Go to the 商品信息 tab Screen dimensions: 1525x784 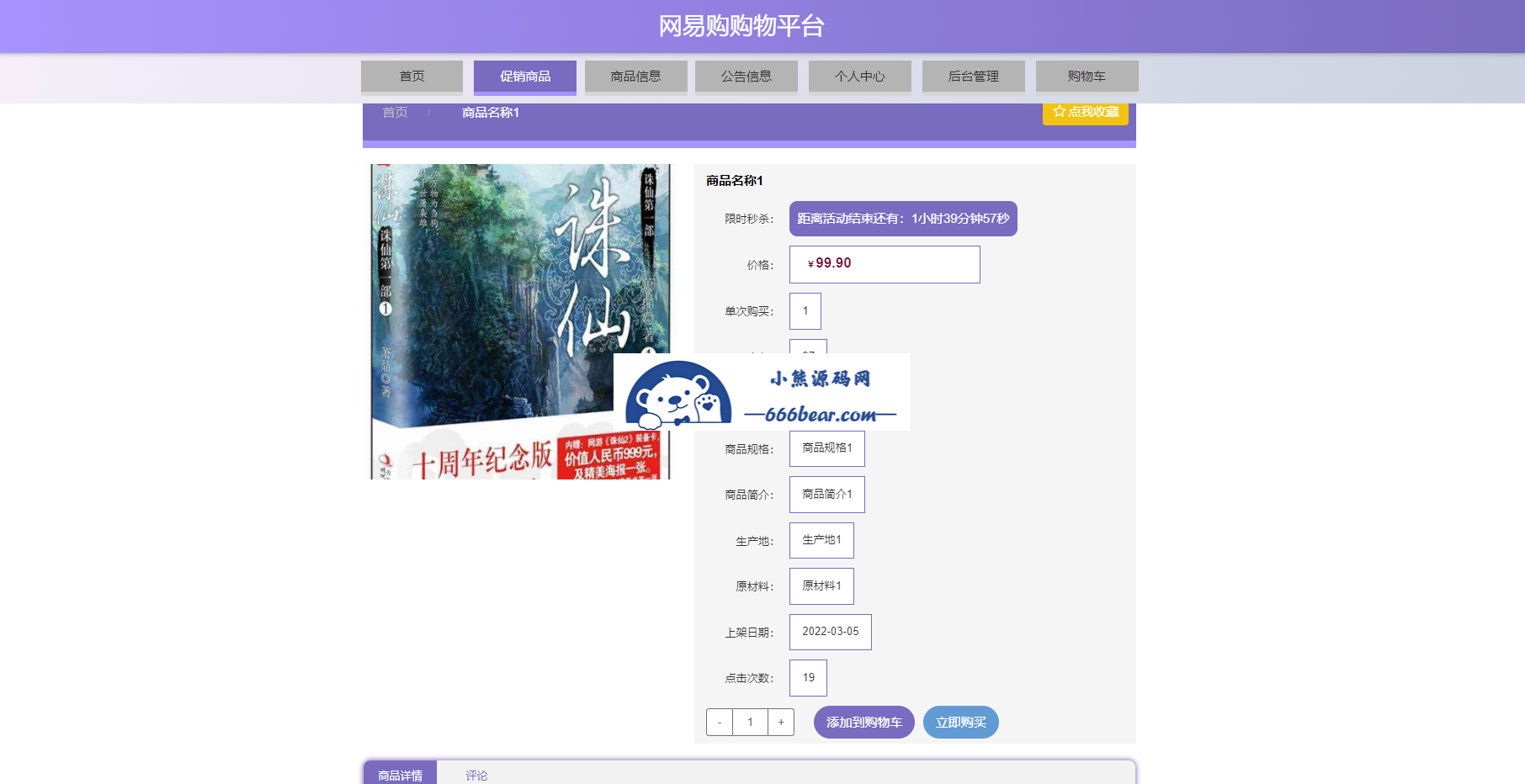click(636, 77)
